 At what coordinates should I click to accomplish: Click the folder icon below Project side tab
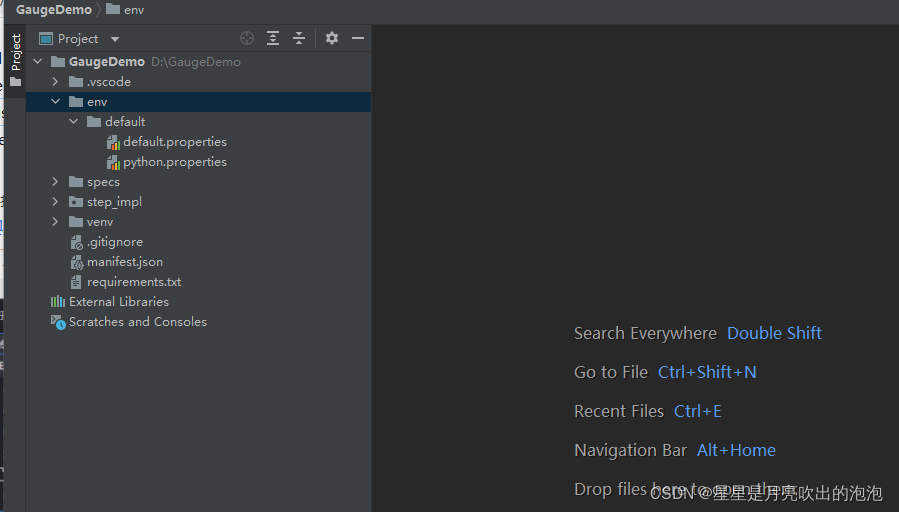click(x=15, y=82)
